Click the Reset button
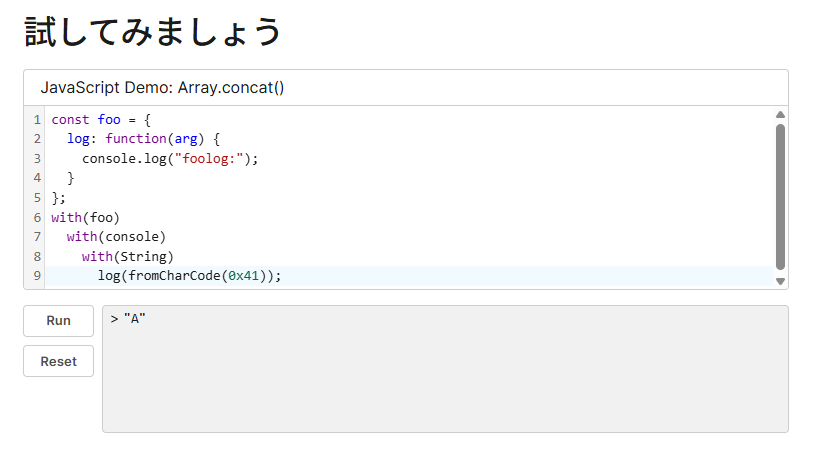 tap(58, 361)
